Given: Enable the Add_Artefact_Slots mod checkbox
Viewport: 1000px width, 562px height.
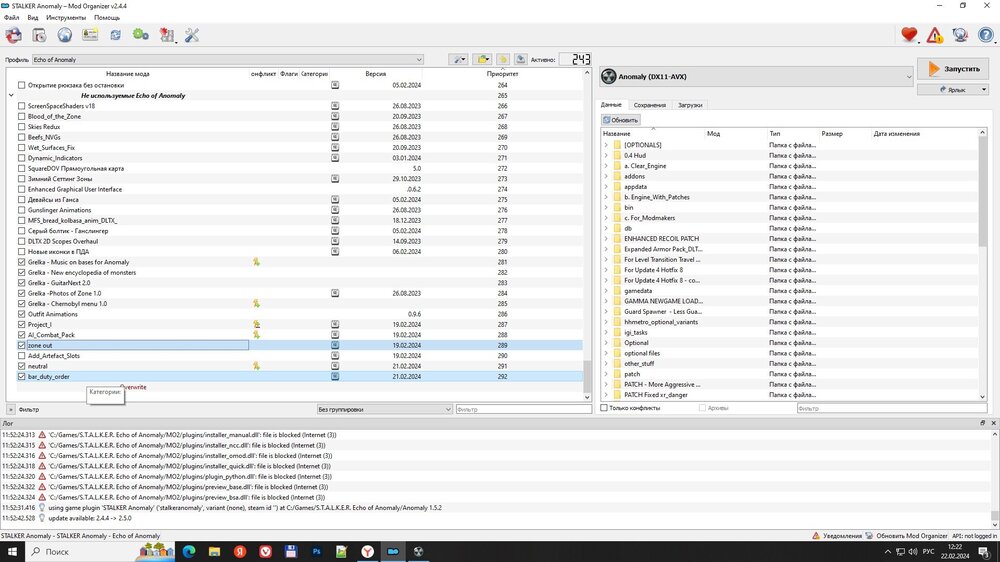Looking at the screenshot, I should coord(22,356).
